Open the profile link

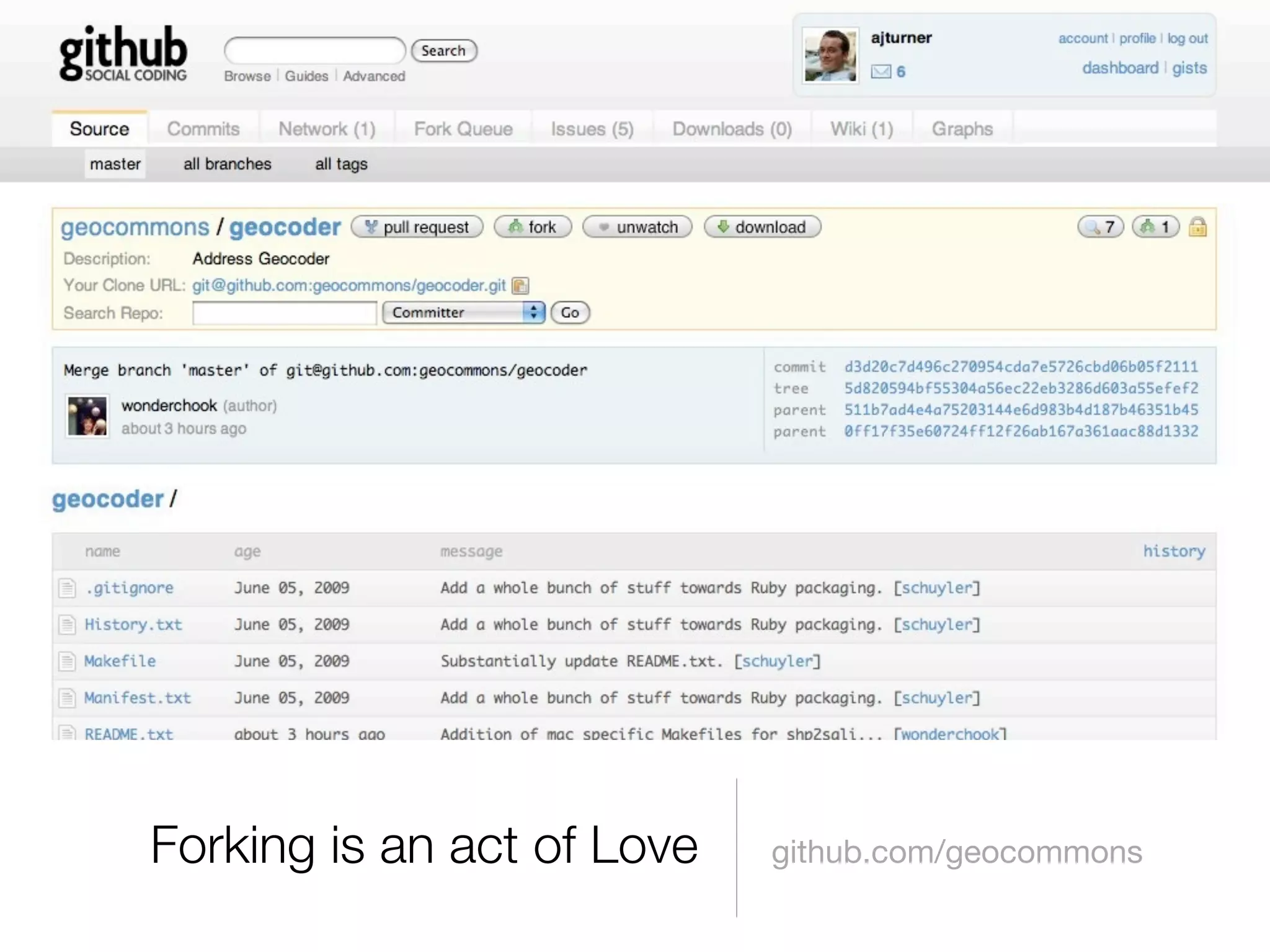coord(1137,38)
